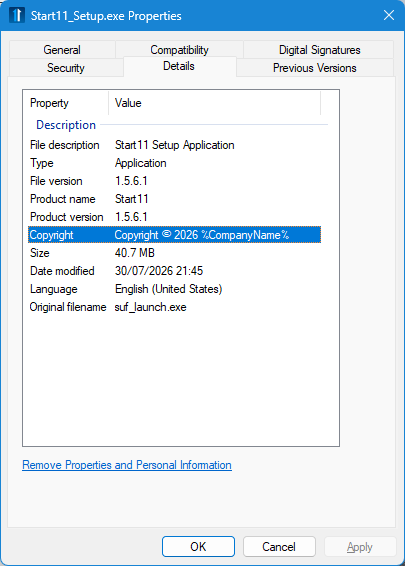
Task: Select the Size row label
Action: tap(39, 253)
